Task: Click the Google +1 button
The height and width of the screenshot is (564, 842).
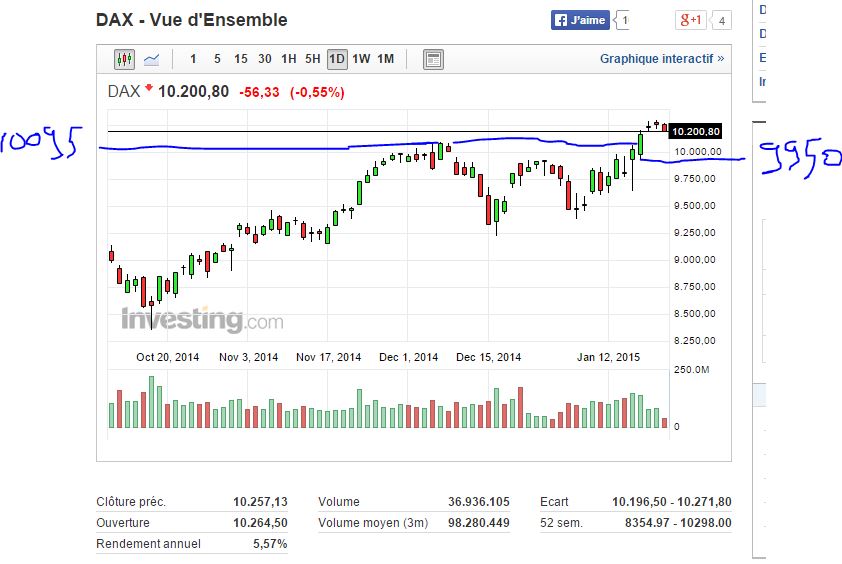Action: [x=691, y=20]
